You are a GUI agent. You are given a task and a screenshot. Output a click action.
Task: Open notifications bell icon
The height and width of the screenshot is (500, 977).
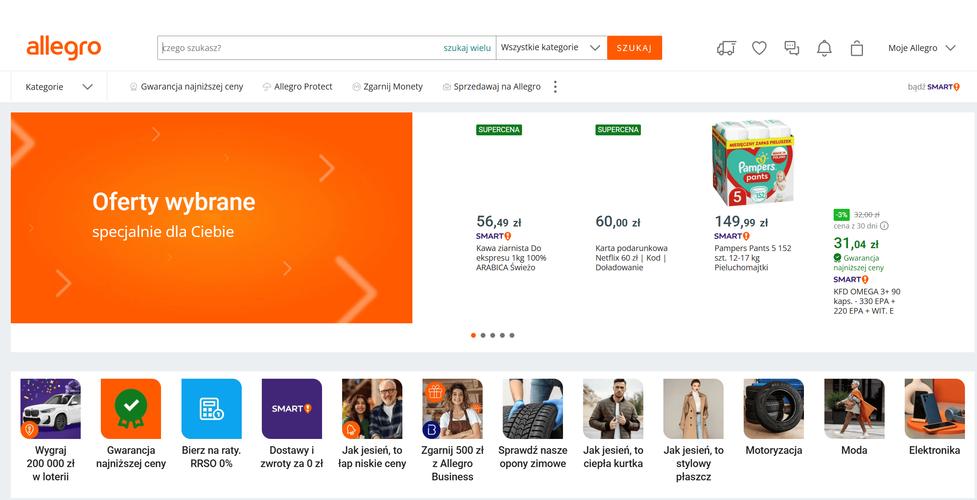pos(824,48)
